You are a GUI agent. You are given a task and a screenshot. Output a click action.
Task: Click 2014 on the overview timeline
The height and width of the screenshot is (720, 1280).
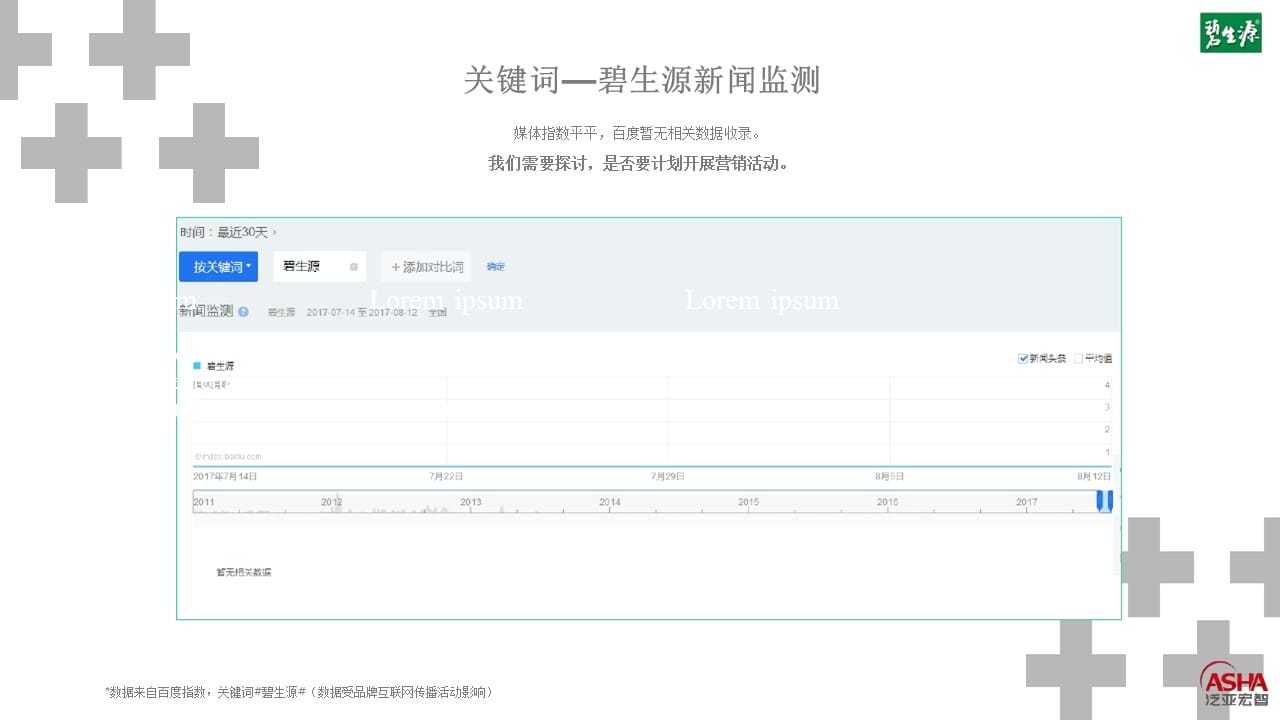click(609, 502)
